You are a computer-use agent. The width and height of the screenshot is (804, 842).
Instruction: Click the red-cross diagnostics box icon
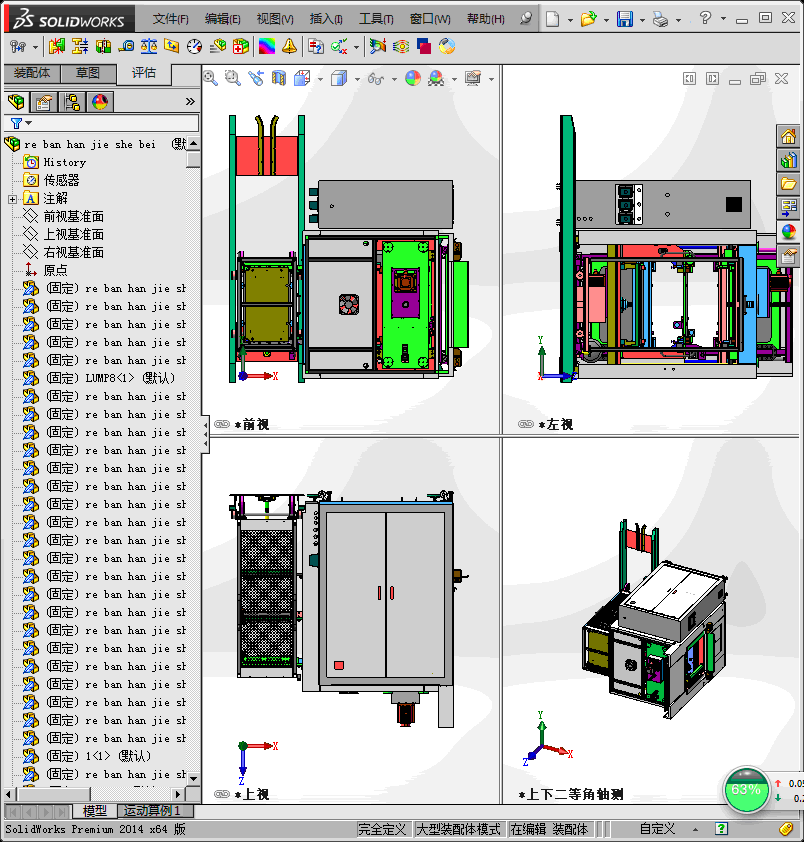[241, 47]
